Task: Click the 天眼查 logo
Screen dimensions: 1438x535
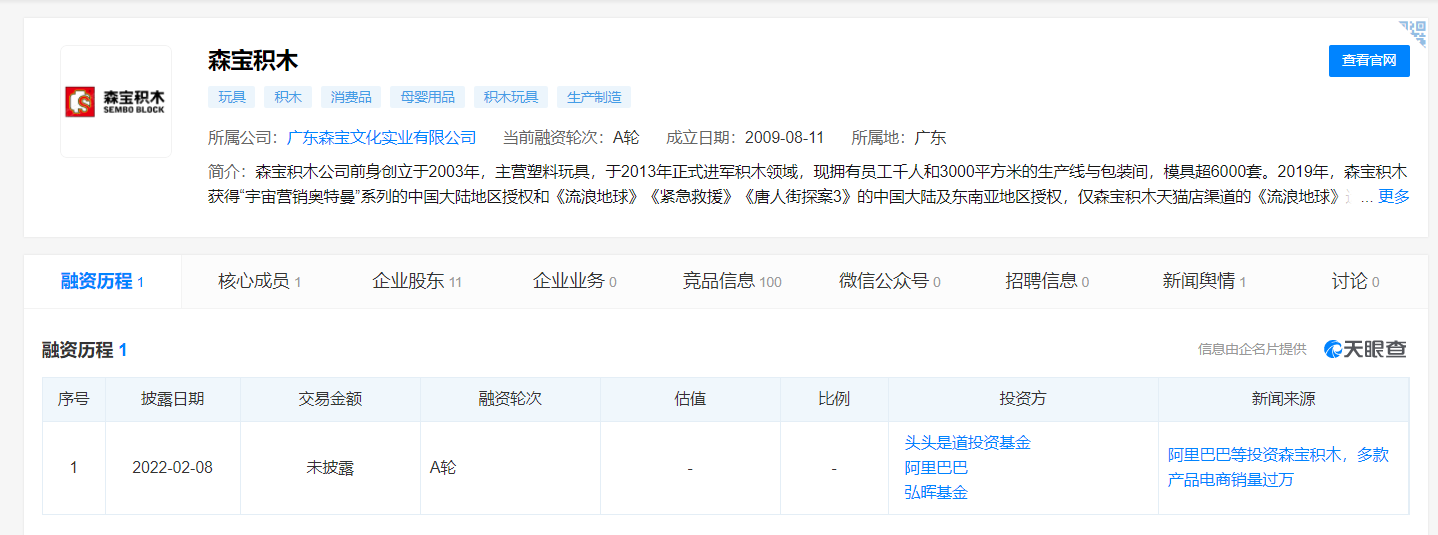Action: tap(1365, 349)
